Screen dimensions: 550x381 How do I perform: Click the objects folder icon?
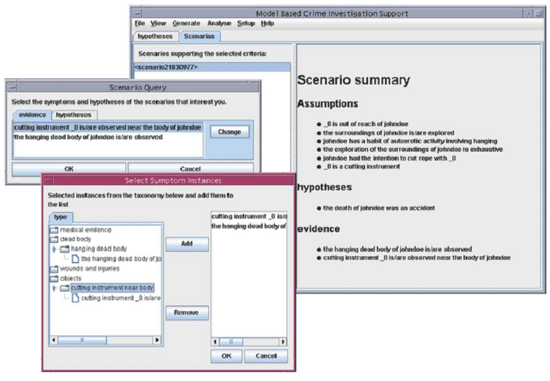[54, 279]
